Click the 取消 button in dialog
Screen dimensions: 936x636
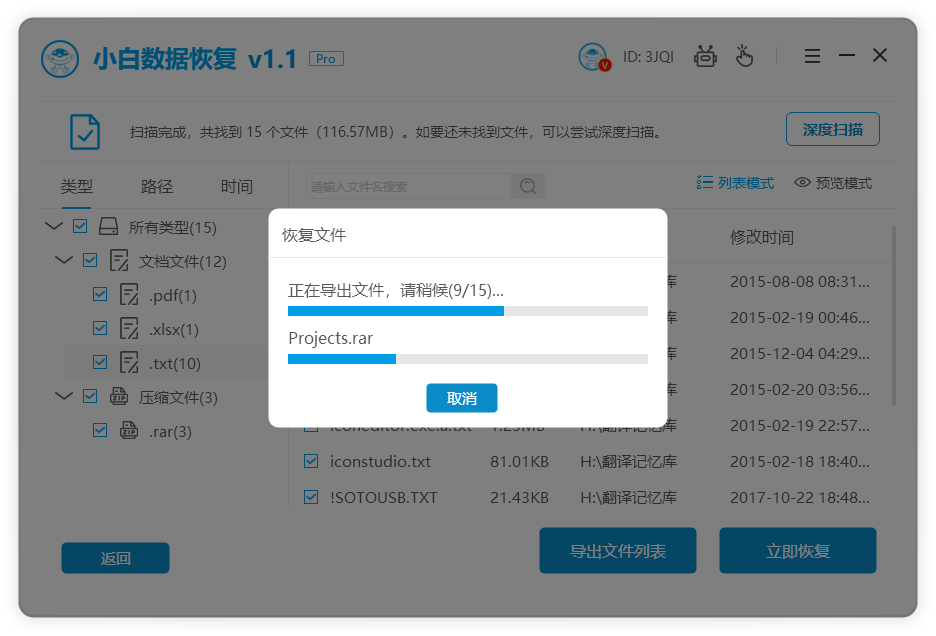(x=461, y=398)
